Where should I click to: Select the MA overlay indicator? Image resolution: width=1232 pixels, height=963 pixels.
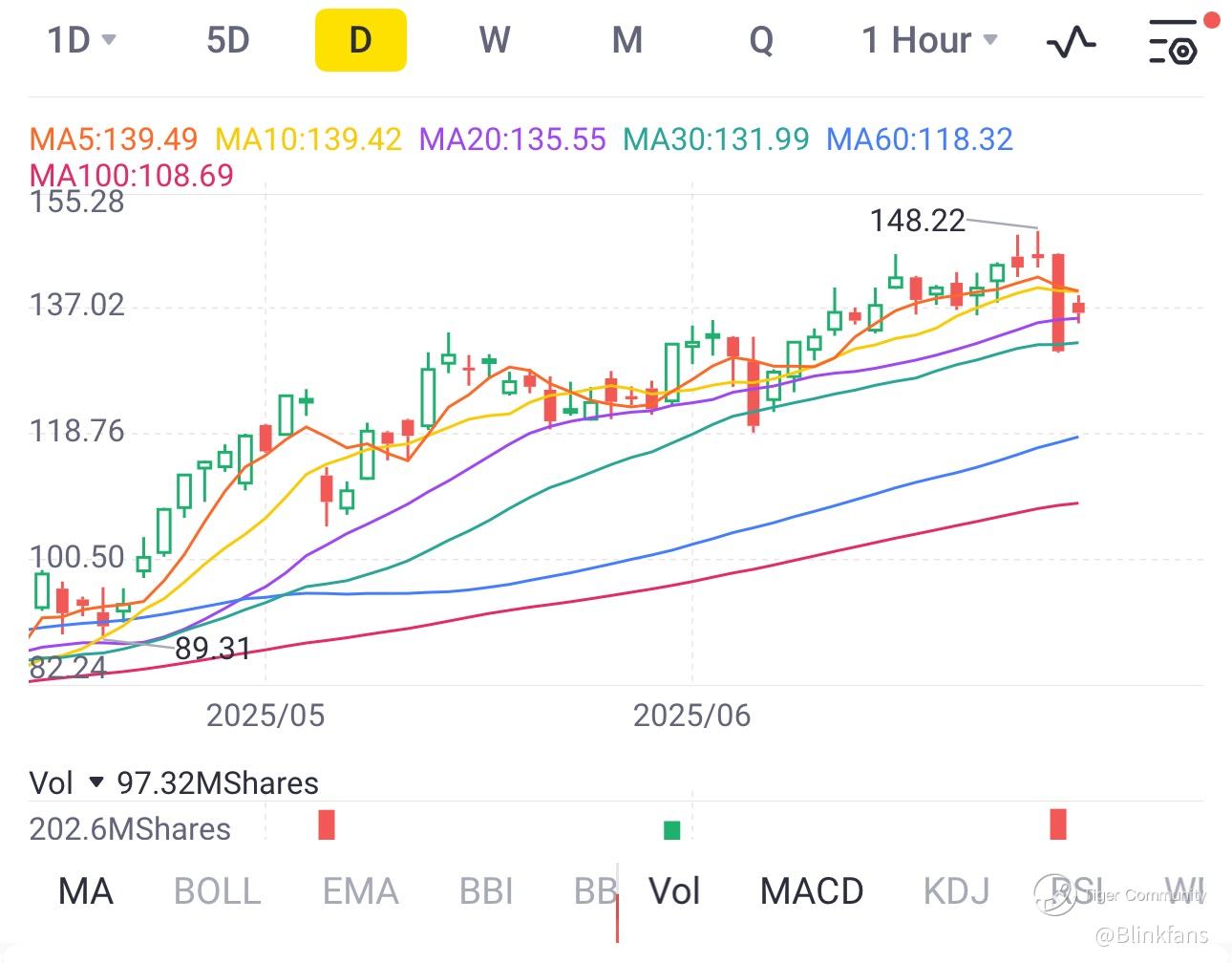[x=86, y=891]
